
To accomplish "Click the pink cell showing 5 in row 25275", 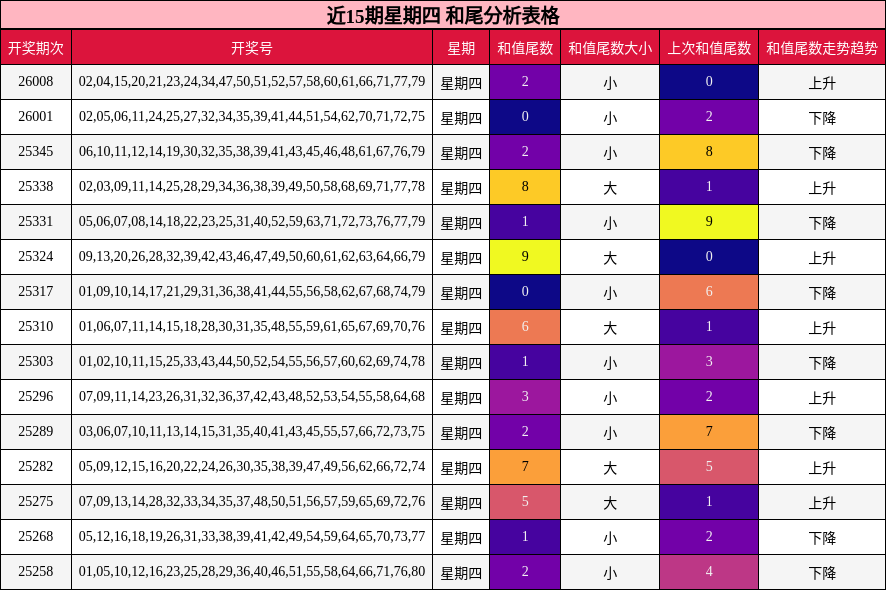I will (525, 502).
